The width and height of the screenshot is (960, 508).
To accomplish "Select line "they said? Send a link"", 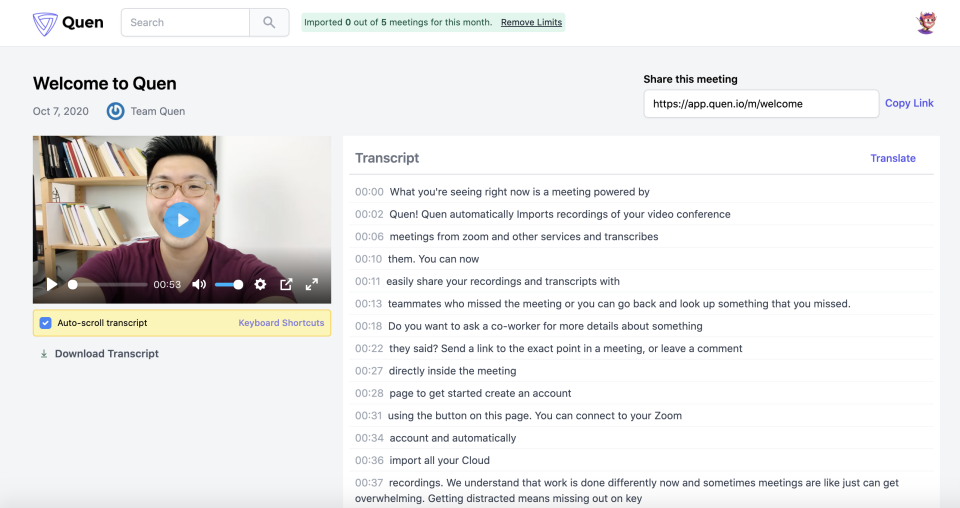I will point(566,349).
